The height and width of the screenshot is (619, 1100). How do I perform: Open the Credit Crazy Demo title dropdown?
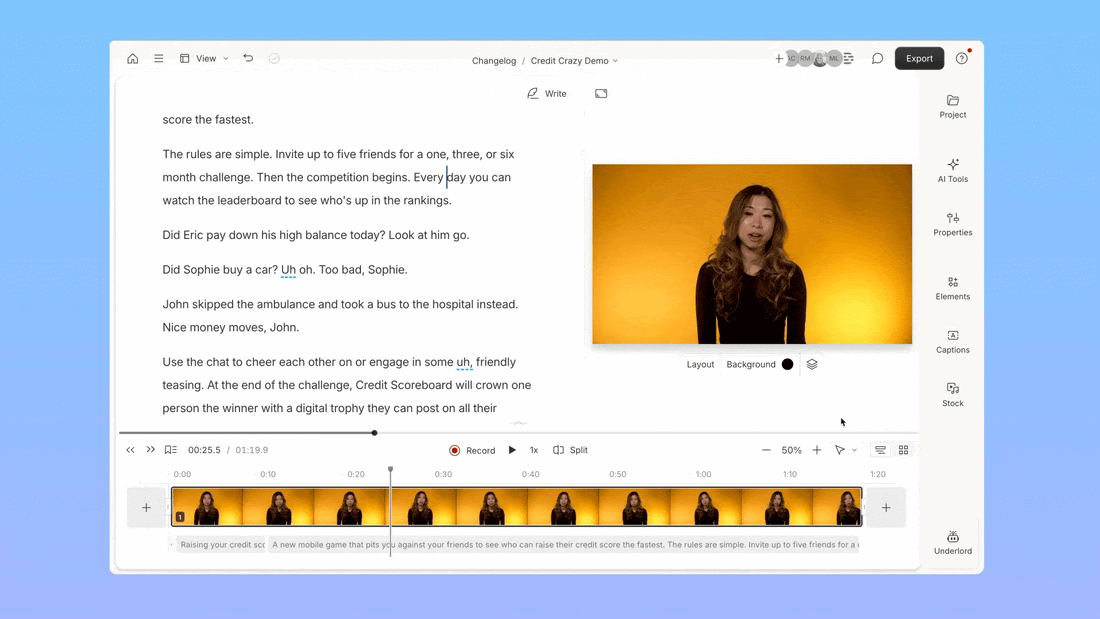[574, 61]
